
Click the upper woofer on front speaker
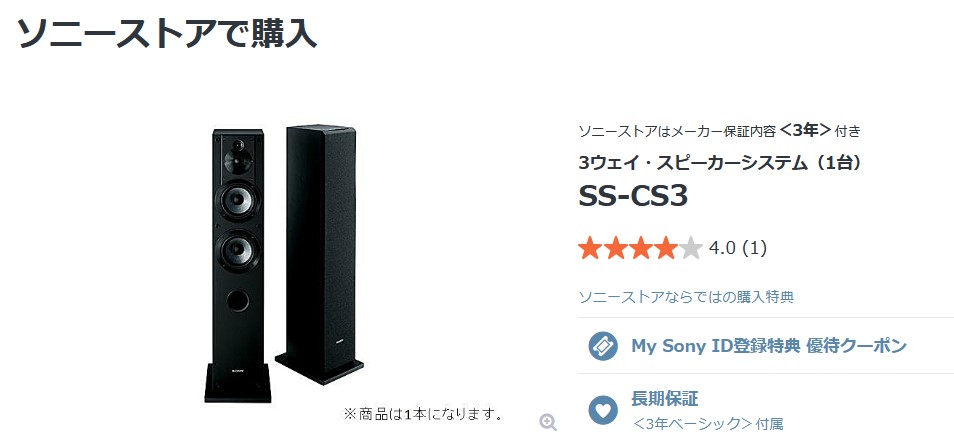coord(240,200)
